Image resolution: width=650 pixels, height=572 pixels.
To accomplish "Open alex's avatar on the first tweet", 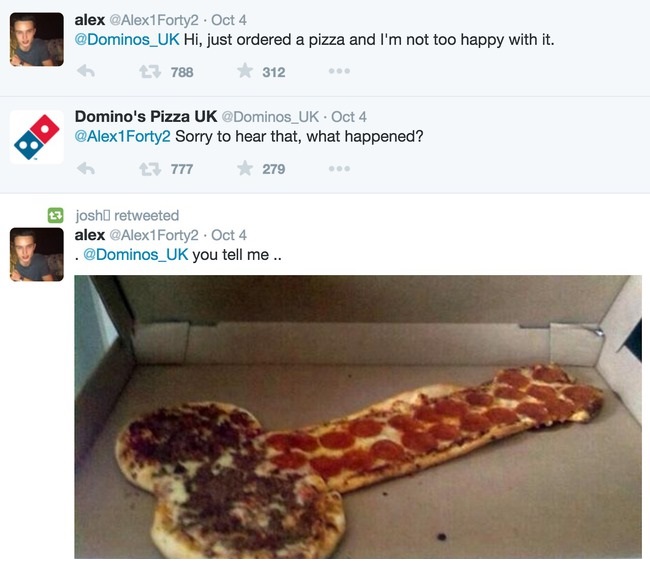I will pos(36,40).
